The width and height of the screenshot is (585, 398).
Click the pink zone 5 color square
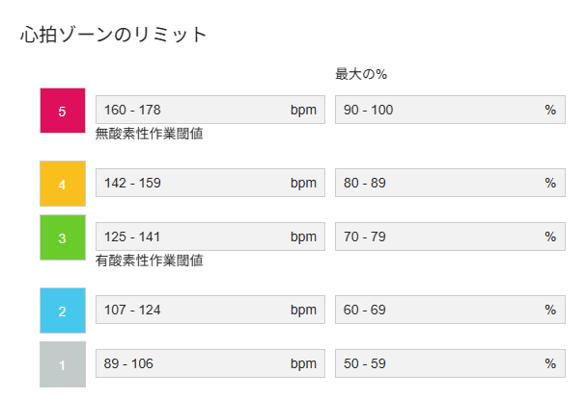[x=63, y=110]
